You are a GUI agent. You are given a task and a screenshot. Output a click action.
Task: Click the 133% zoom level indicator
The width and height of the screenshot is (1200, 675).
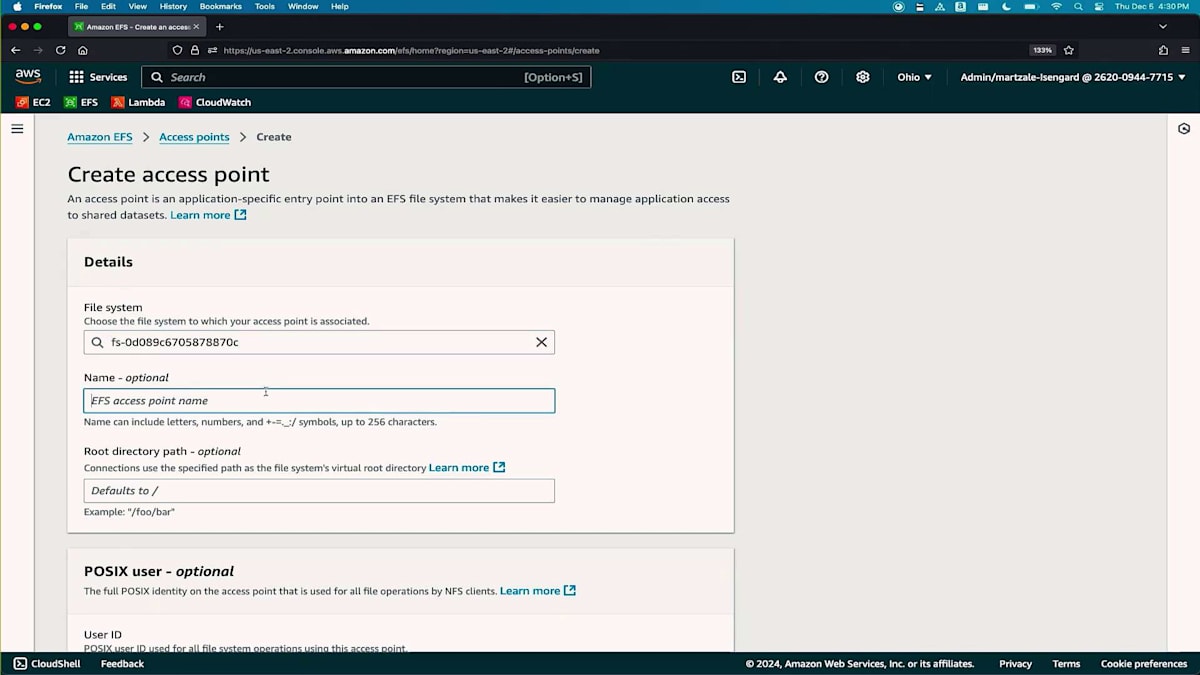(x=1042, y=50)
